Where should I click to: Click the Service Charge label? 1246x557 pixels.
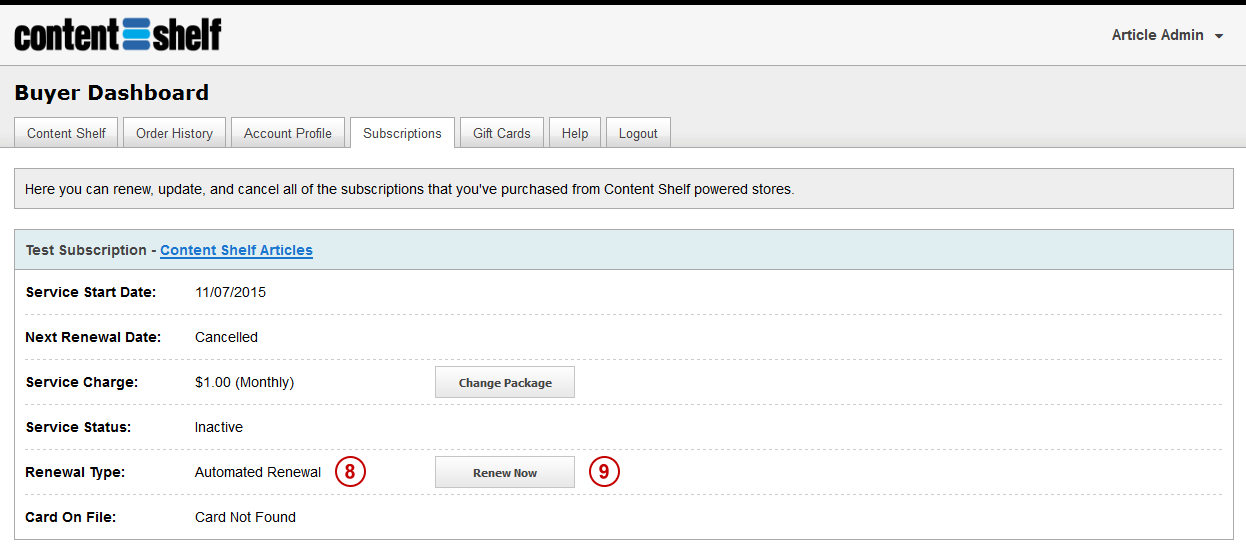coord(82,382)
